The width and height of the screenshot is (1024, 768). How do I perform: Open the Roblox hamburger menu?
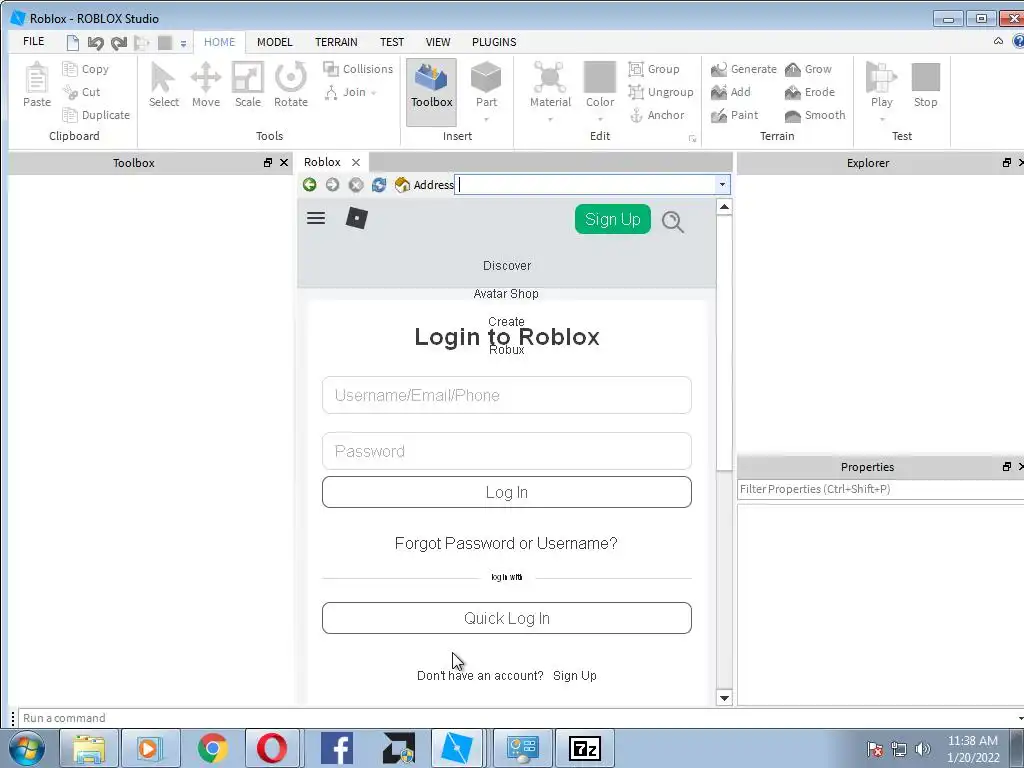point(316,218)
